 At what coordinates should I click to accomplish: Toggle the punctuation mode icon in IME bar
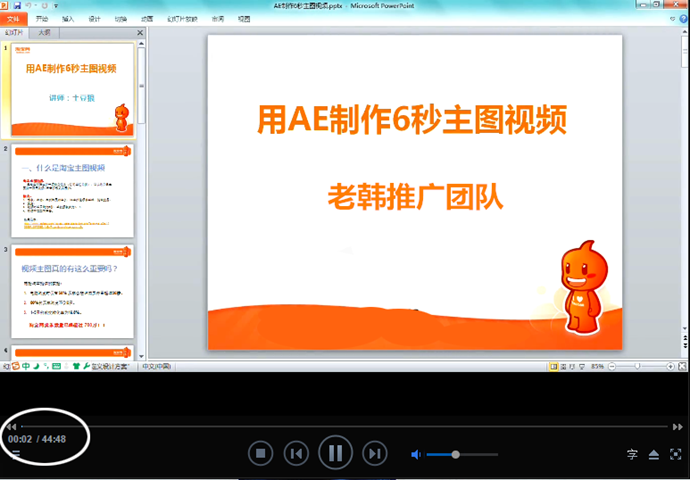46,366
